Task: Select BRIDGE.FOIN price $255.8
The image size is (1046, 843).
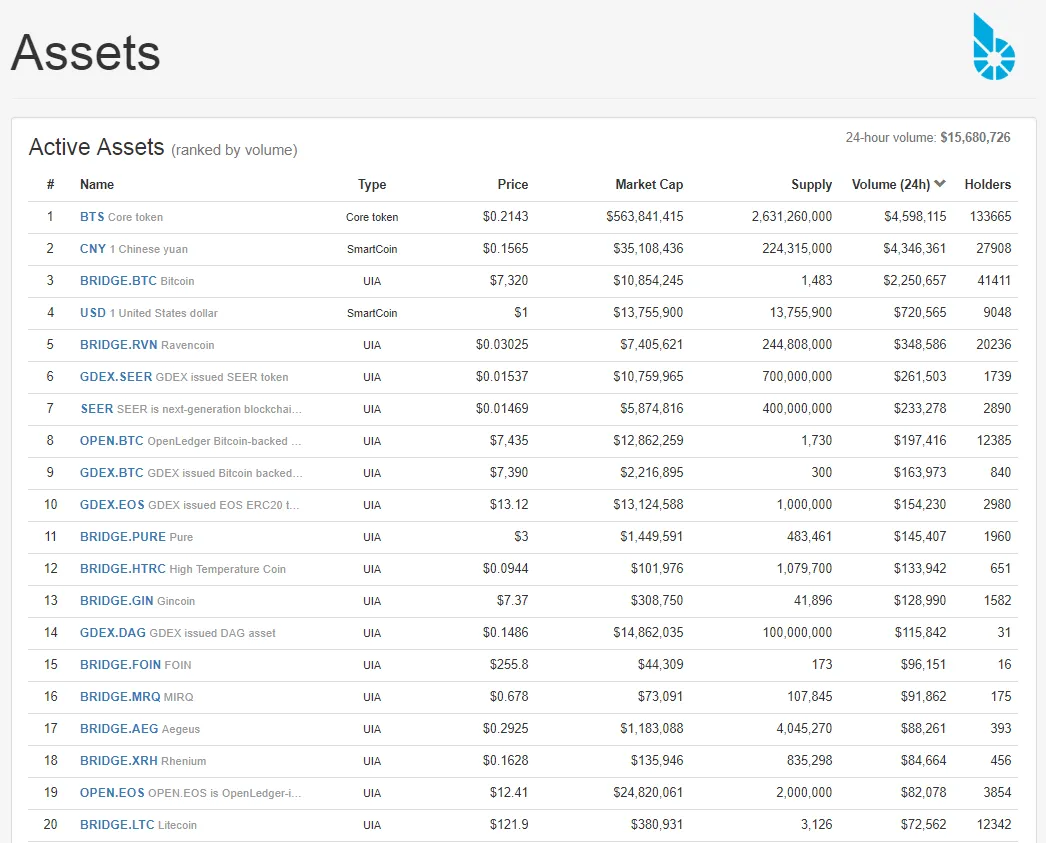Action: pos(509,665)
